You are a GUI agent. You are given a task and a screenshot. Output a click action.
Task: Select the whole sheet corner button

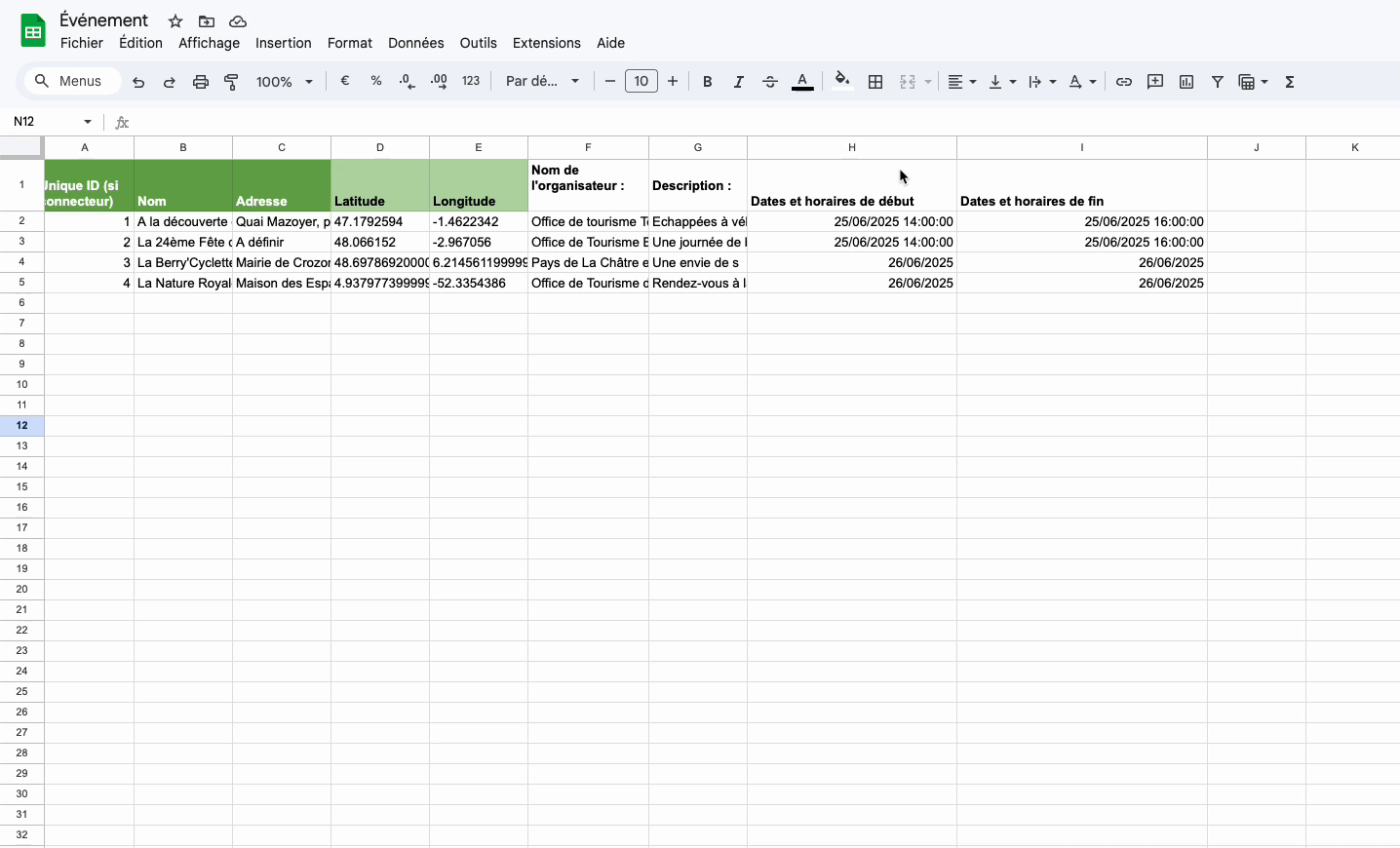pos(21,147)
